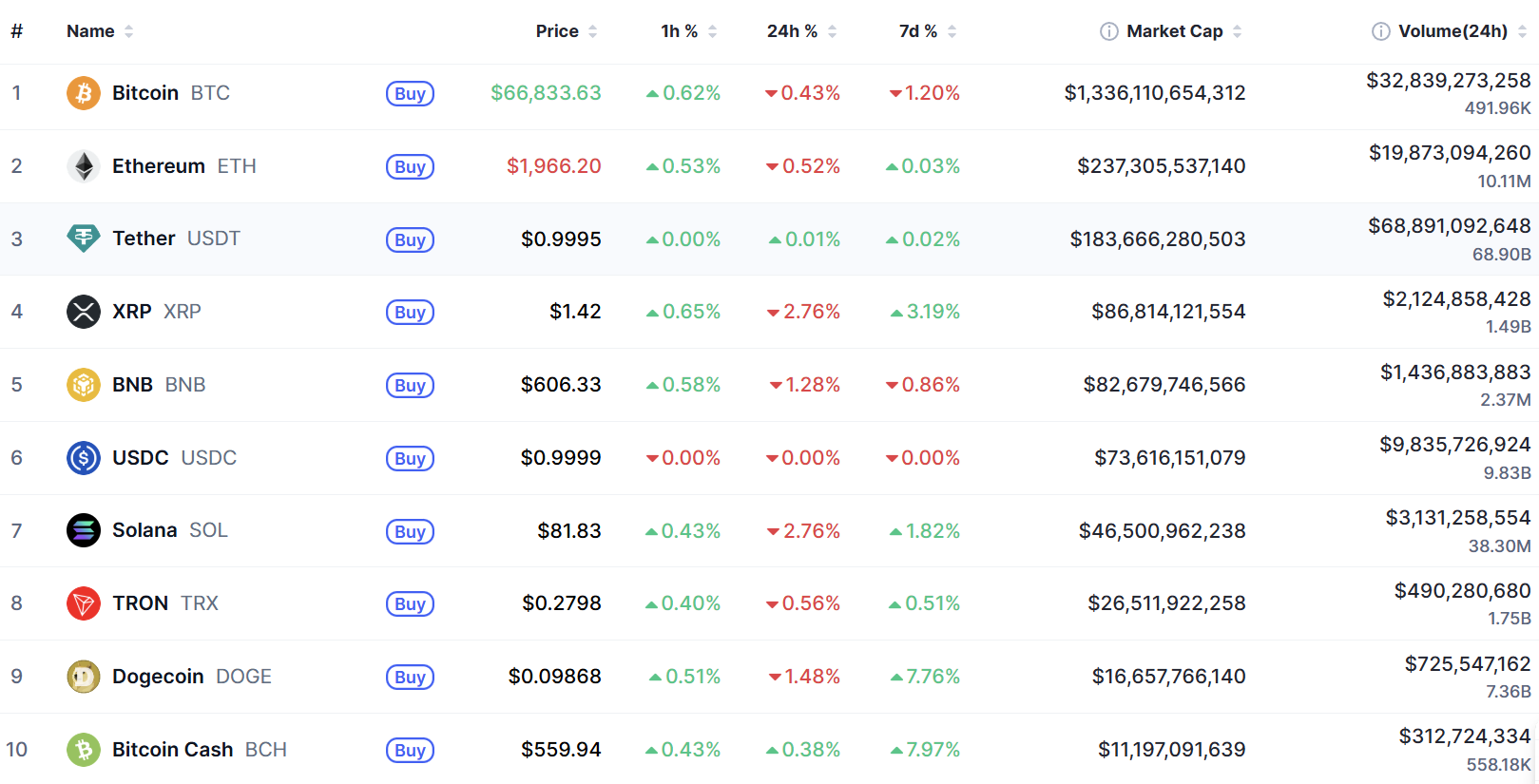The width and height of the screenshot is (1539, 784).
Task: Sort the table by Name
Action: [90, 31]
